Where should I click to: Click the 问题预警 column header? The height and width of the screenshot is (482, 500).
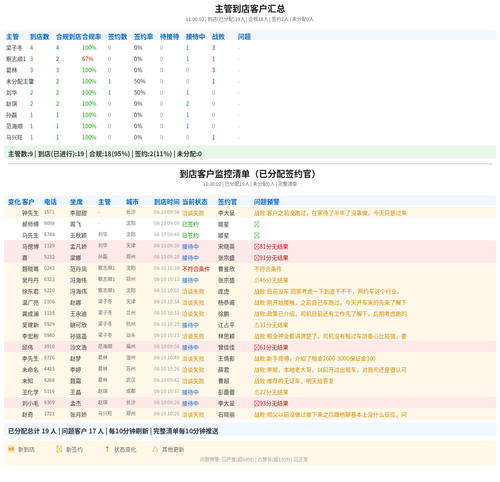pos(267,202)
